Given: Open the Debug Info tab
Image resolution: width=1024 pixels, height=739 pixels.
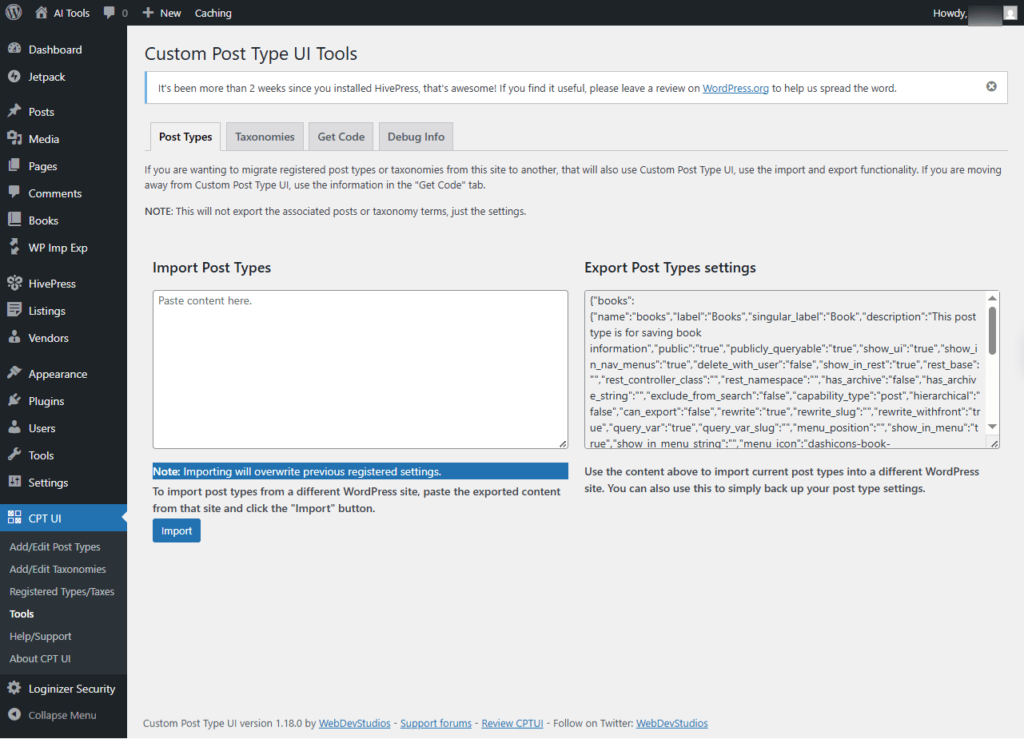Looking at the screenshot, I should (416, 137).
